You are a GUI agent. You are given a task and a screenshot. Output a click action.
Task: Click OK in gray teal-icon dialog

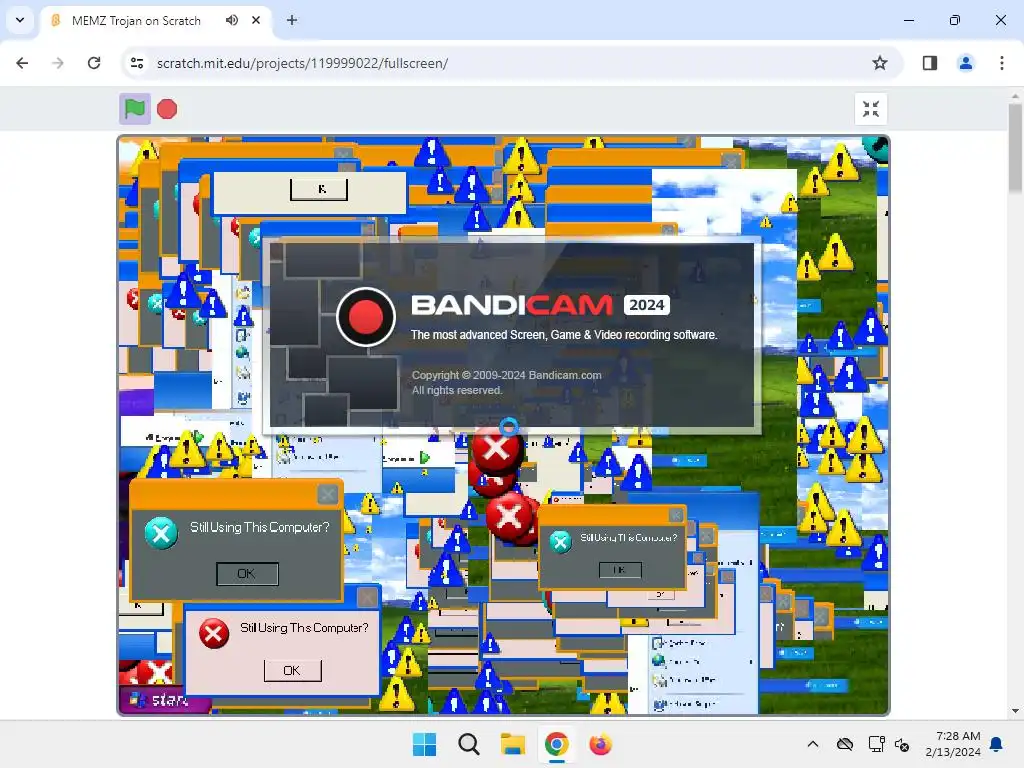[x=248, y=573]
